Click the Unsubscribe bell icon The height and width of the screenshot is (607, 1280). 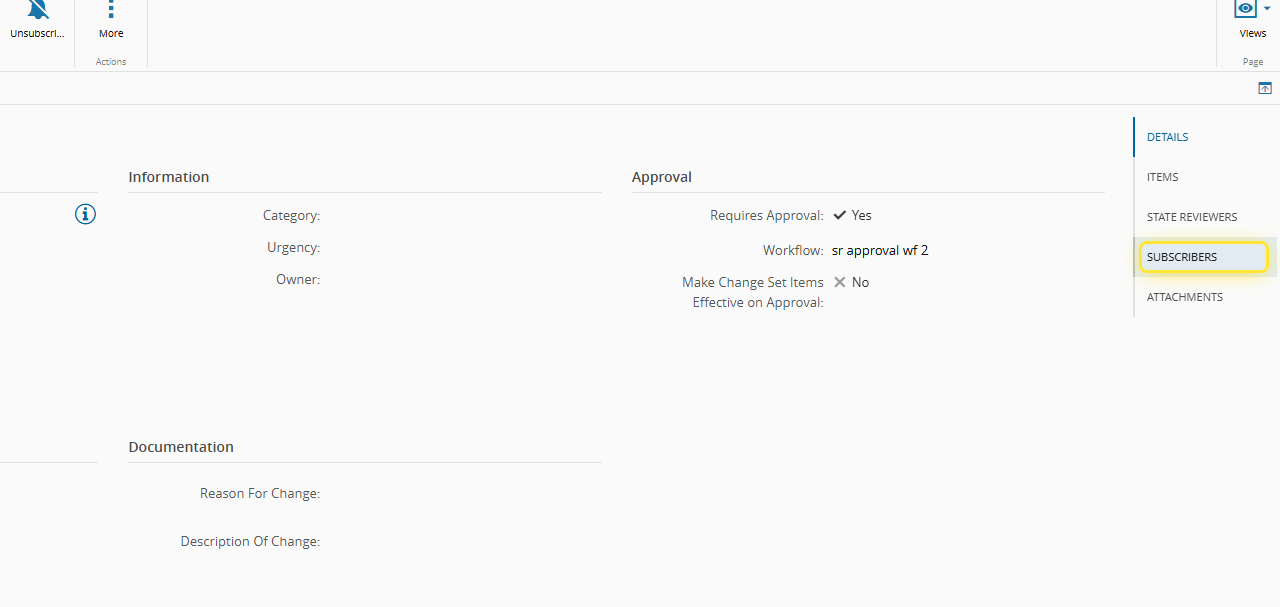click(37, 10)
